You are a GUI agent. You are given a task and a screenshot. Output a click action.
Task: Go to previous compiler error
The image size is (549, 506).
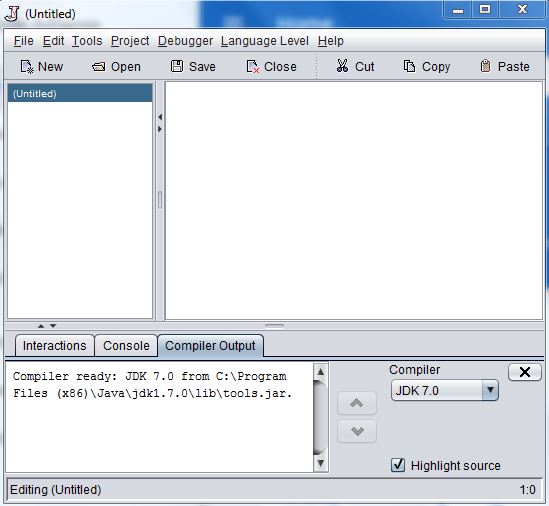pos(357,403)
